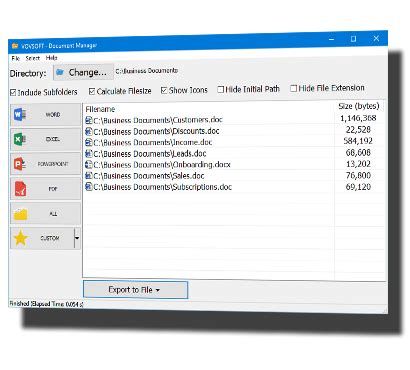The width and height of the screenshot is (410, 370).
Task: Open the Select menu
Action: point(33,58)
